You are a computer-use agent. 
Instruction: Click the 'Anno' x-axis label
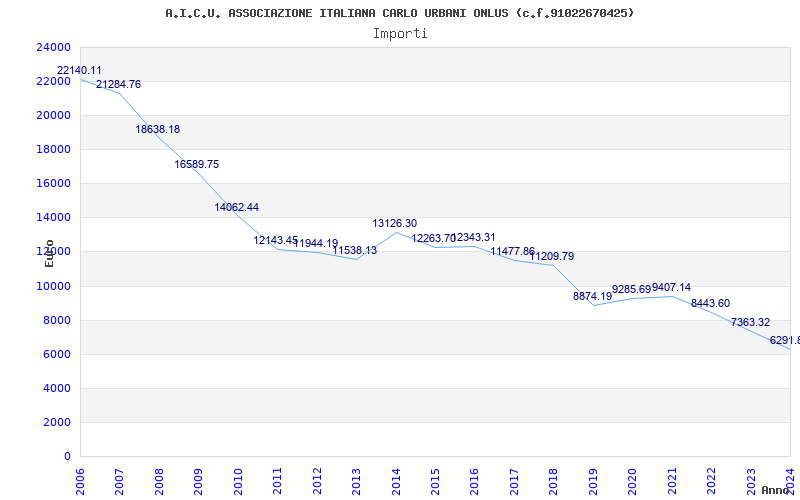775,490
